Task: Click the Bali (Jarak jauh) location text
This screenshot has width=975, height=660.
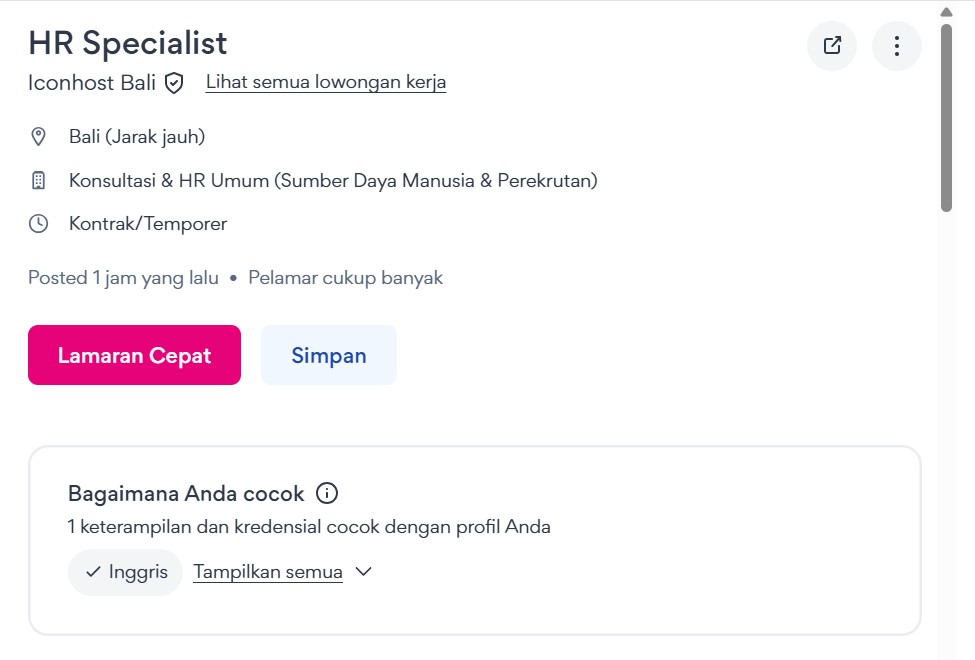Action: pos(137,137)
